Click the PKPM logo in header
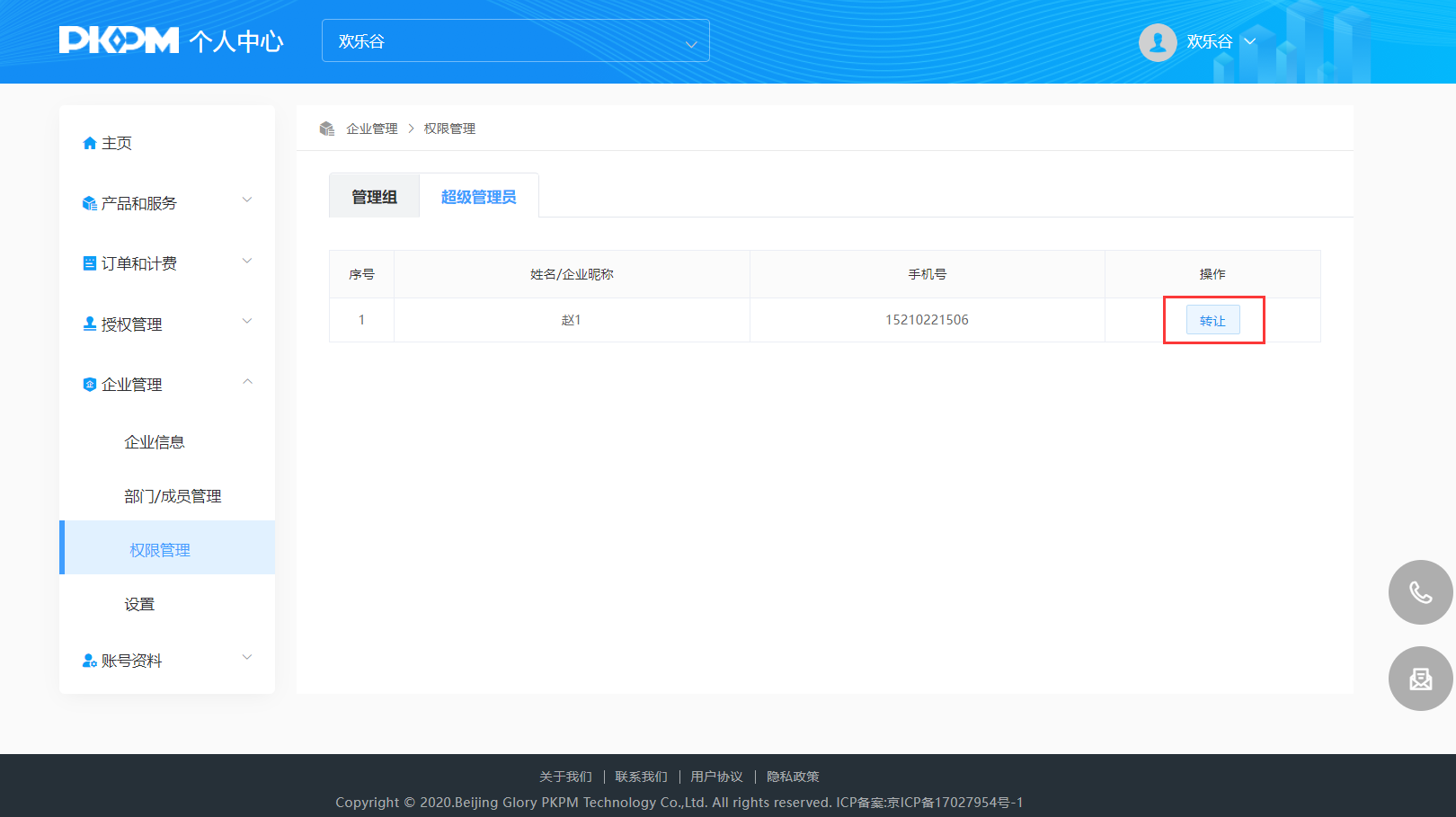This screenshot has width=1456, height=817. point(119,40)
